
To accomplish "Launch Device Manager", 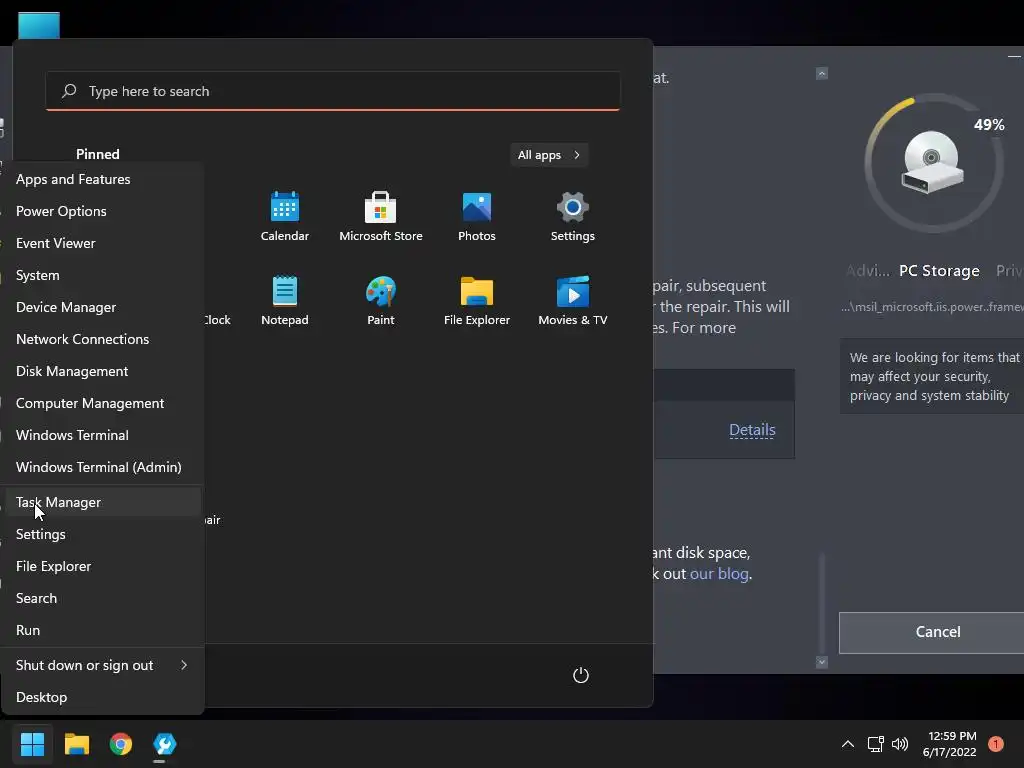I will (x=103, y=307).
